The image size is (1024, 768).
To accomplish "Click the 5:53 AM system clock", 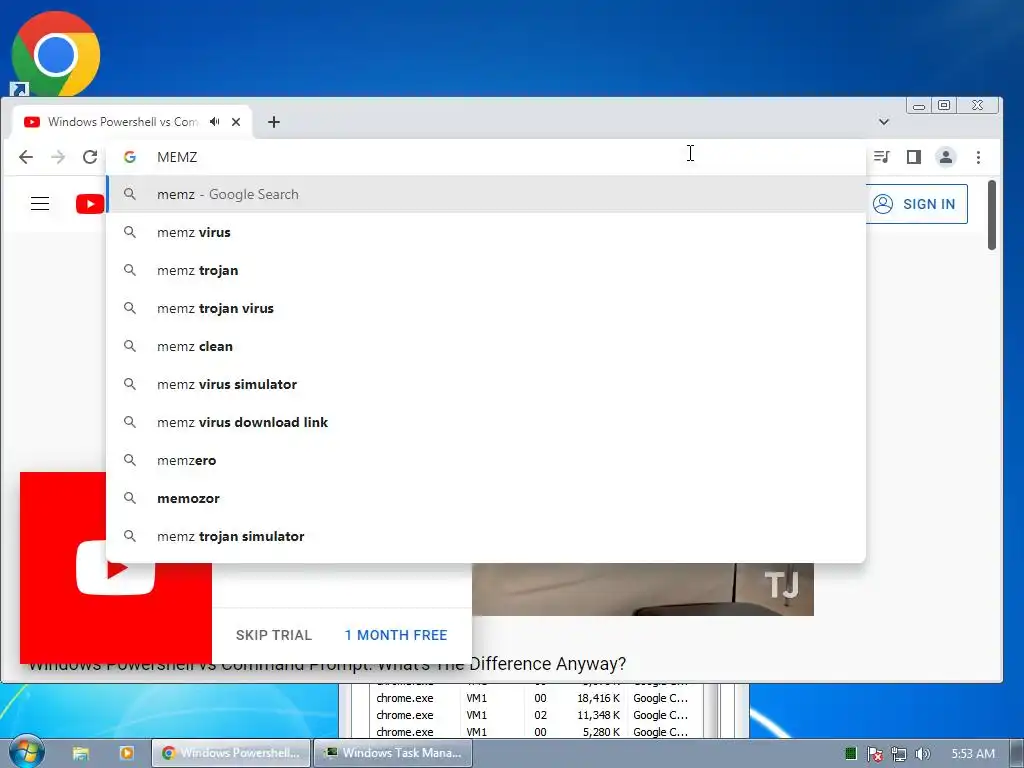I will tap(973, 754).
